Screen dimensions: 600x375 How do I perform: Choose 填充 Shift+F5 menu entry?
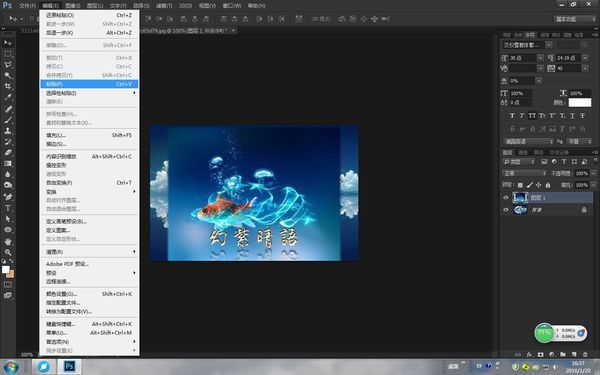[89, 135]
